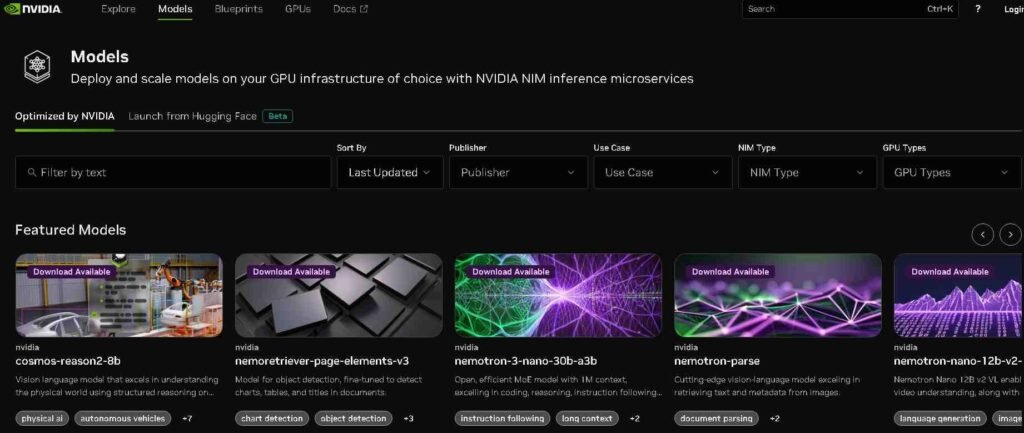Image resolution: width=1024 pixels, height=433 pixels.
Task: Open the Docs external link
Action: pyautogui.click(x=350, y=9)
